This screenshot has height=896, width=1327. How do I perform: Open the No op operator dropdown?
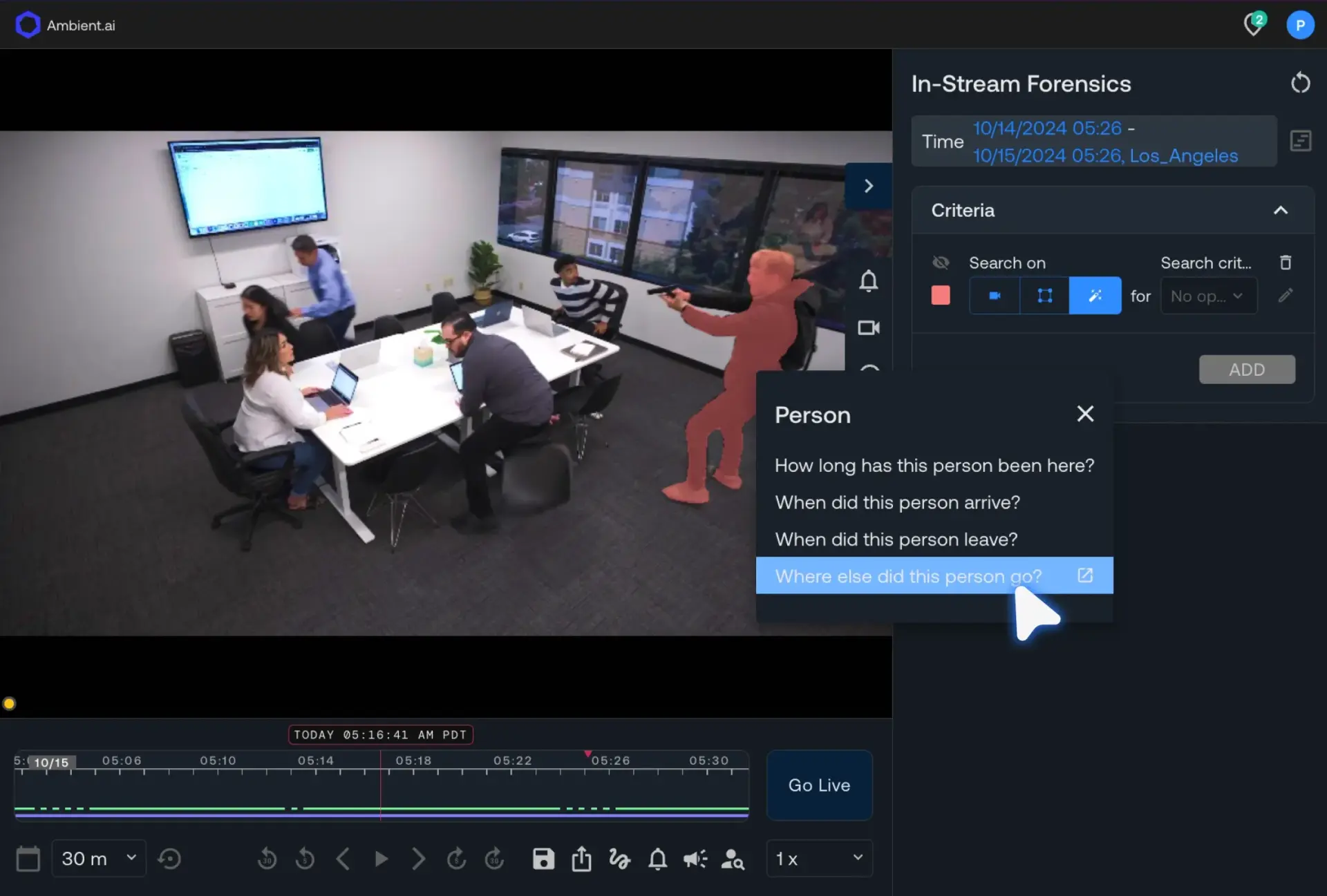[x=1207, y=295]
